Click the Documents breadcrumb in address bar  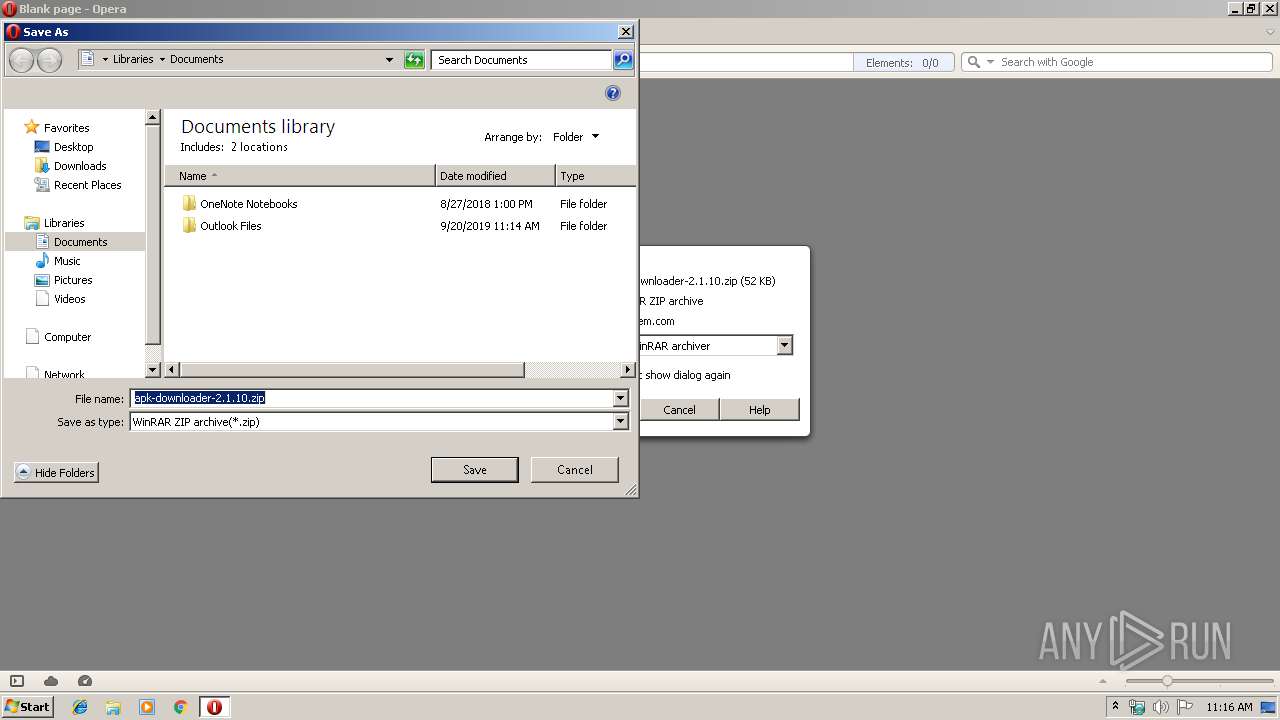pos(196,59)
